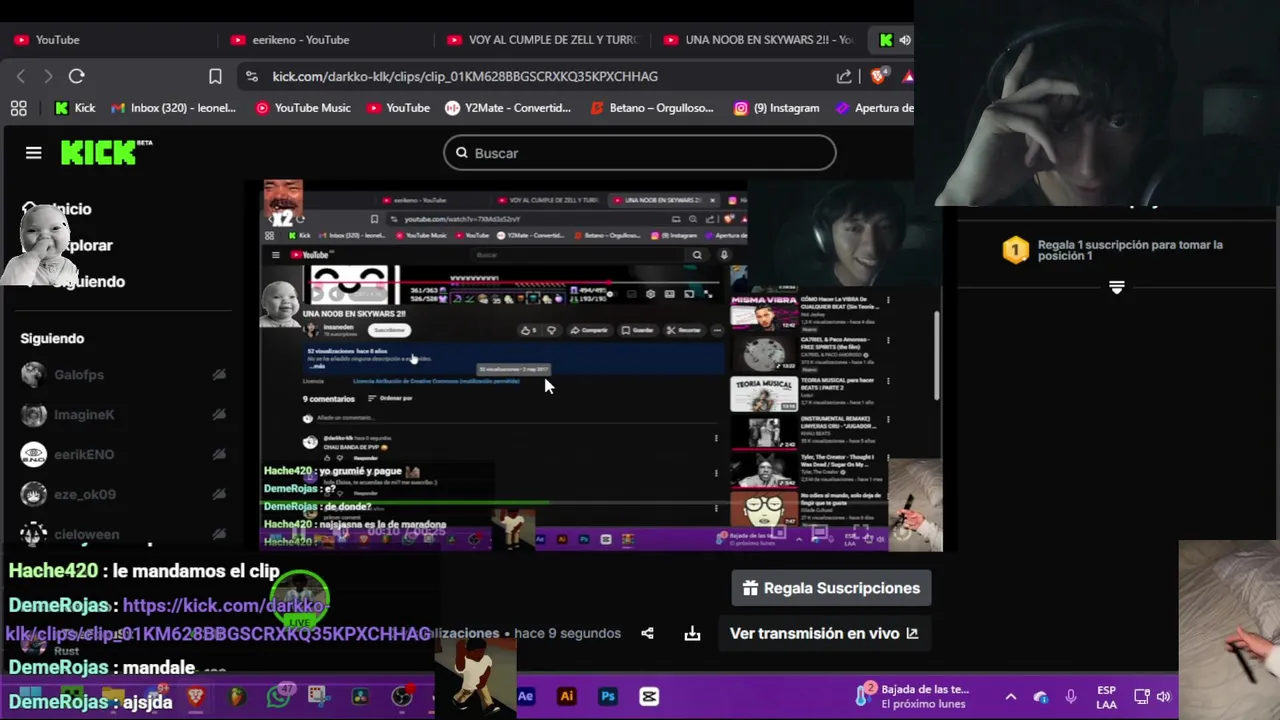
Task: Focus the Buscar search field
Action: 640,153
